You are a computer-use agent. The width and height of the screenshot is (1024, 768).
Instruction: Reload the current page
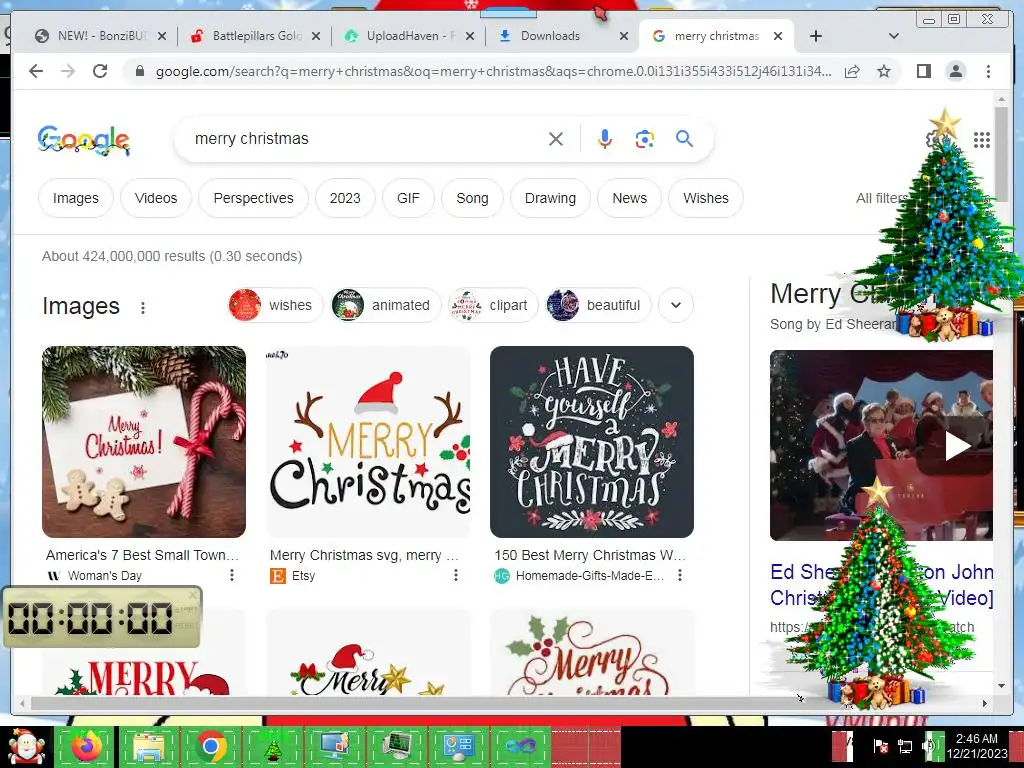[x=99, y=71]
